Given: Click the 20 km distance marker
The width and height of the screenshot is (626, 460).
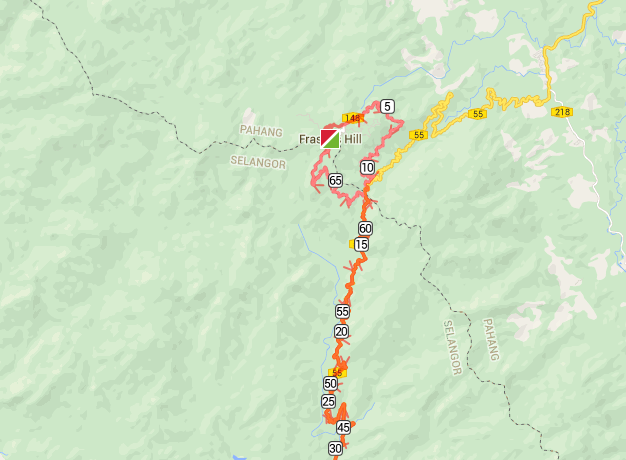Looking at the screenshot, I should [x=341, y=331].
